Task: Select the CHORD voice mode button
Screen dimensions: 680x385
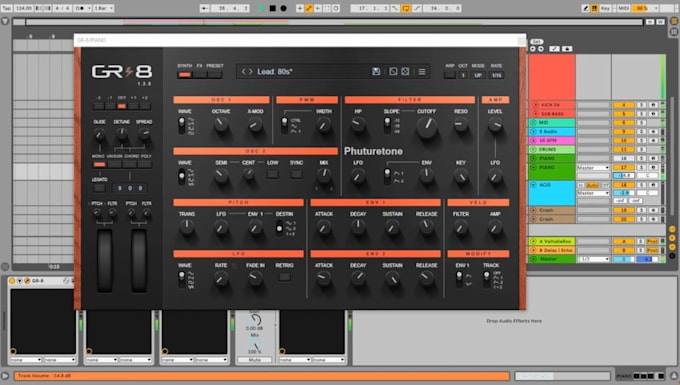Action: pos(130,164)
